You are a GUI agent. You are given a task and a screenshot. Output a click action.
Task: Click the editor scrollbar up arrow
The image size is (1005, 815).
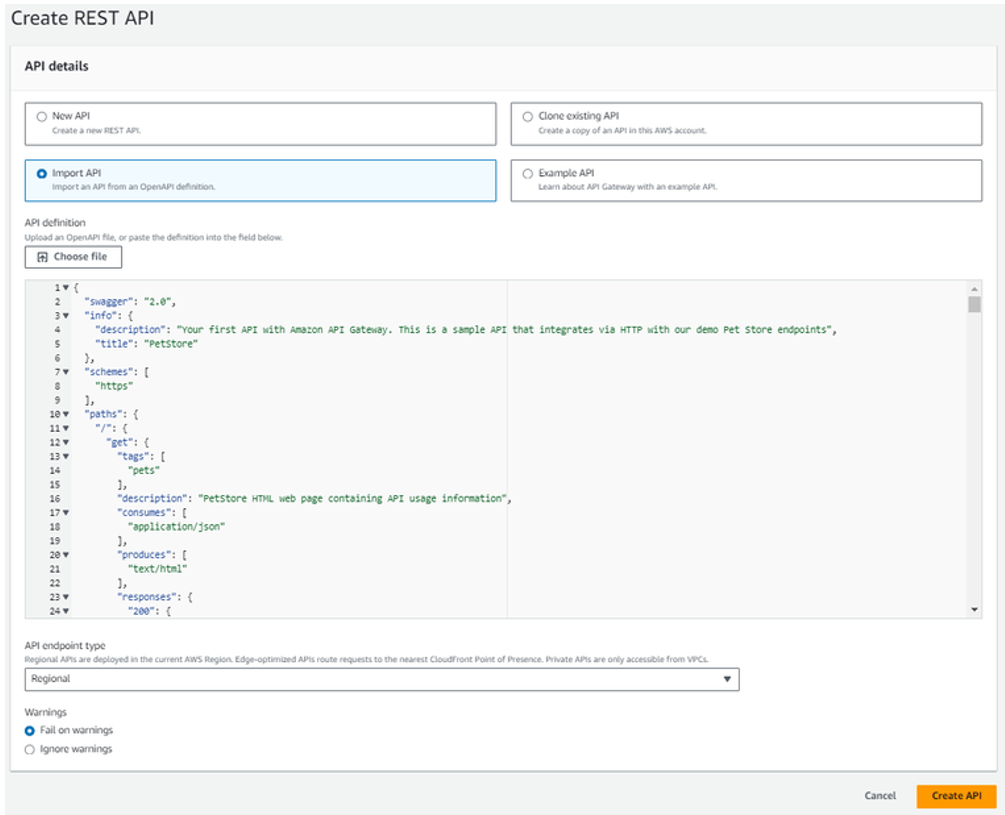[x=974, y=289]
